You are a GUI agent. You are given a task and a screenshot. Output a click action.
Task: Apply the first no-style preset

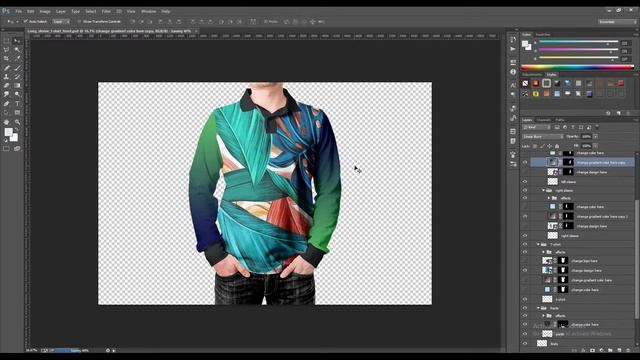click(x=525, y=83)
